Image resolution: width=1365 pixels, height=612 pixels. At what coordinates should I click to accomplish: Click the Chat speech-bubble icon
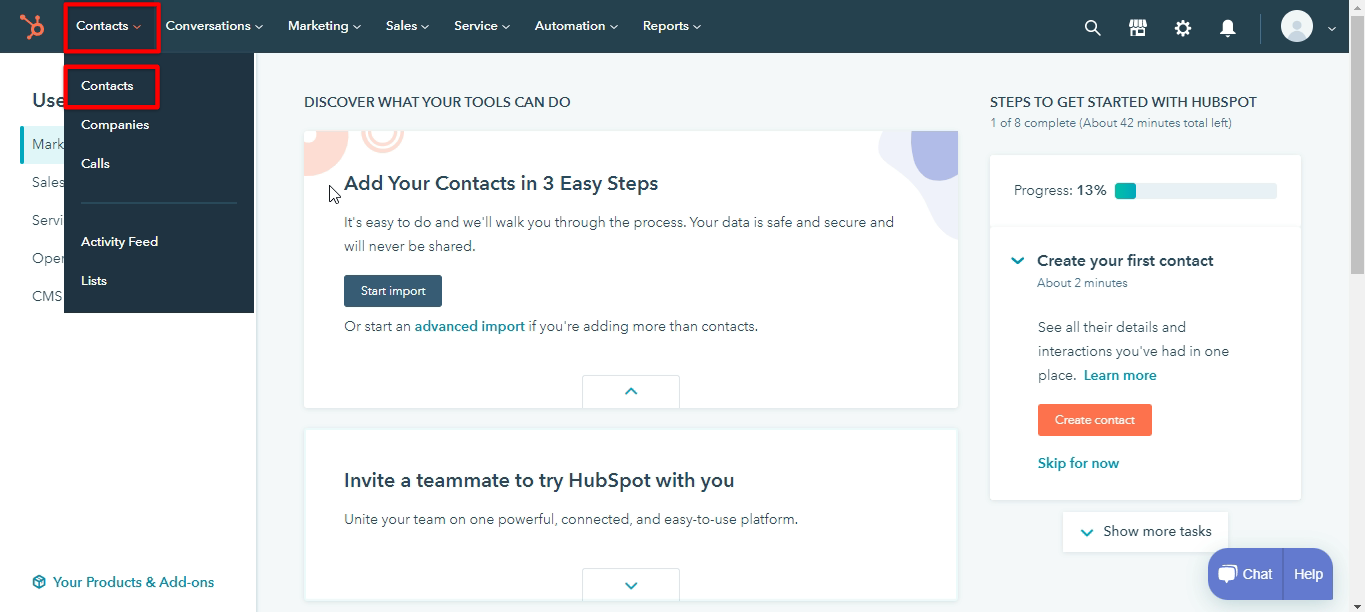click(x=1226, y=574)
